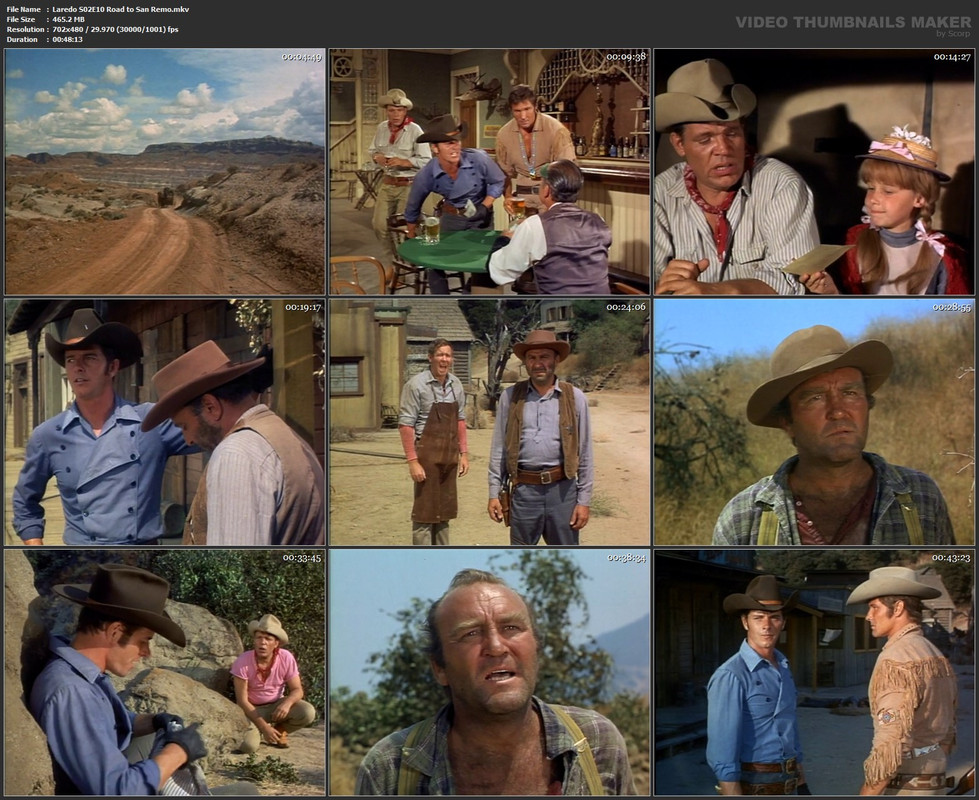Open the close-up thumbnail at 00:38:34
979x800 pixels.
pos(490,673)
